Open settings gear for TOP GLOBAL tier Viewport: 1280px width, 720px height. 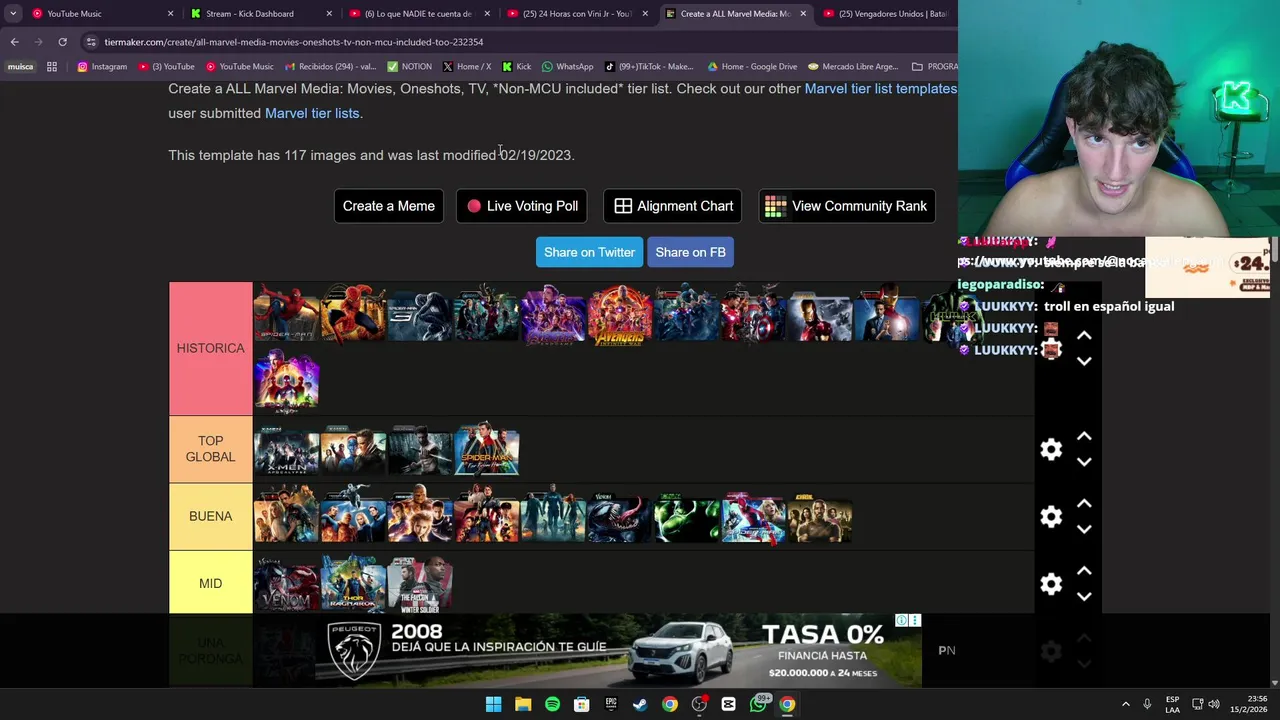pyautogui.click(x=1050, y=450)
